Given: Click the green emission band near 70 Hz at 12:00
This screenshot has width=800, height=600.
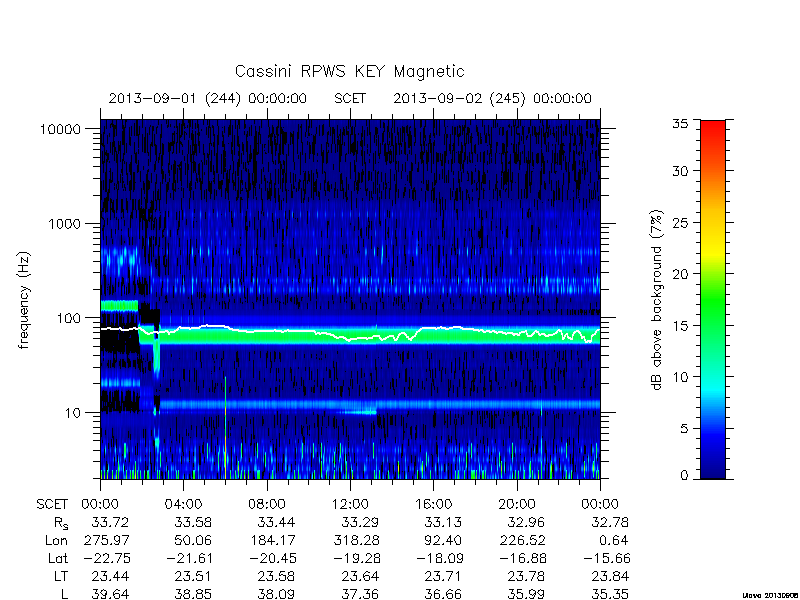Looking at the screenshot, I should 350,337.
